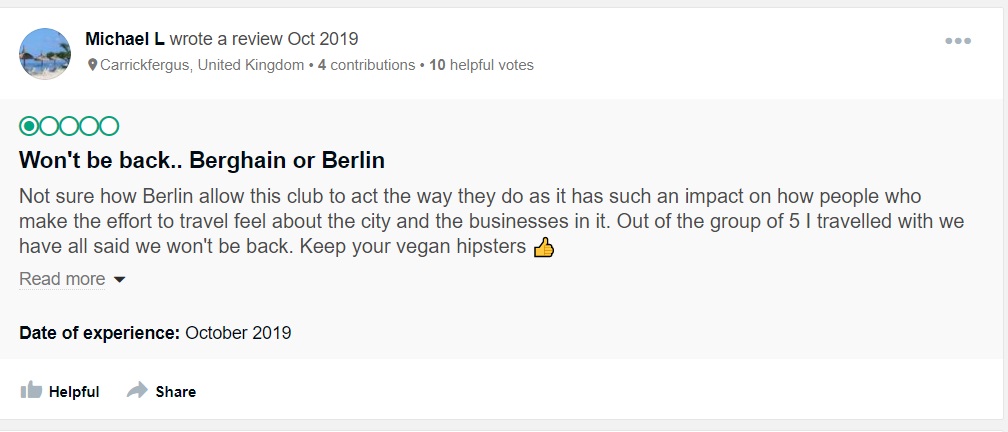Click the third empty rating bubble
1008x432 pixels.
point(69,126)
